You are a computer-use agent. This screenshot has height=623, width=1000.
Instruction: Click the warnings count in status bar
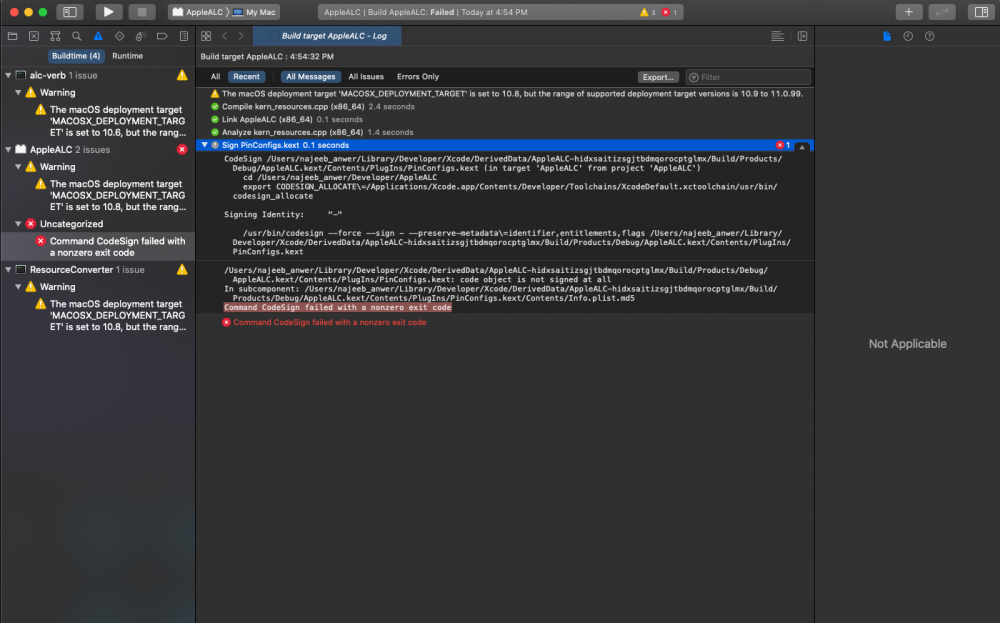pos(647,12)
